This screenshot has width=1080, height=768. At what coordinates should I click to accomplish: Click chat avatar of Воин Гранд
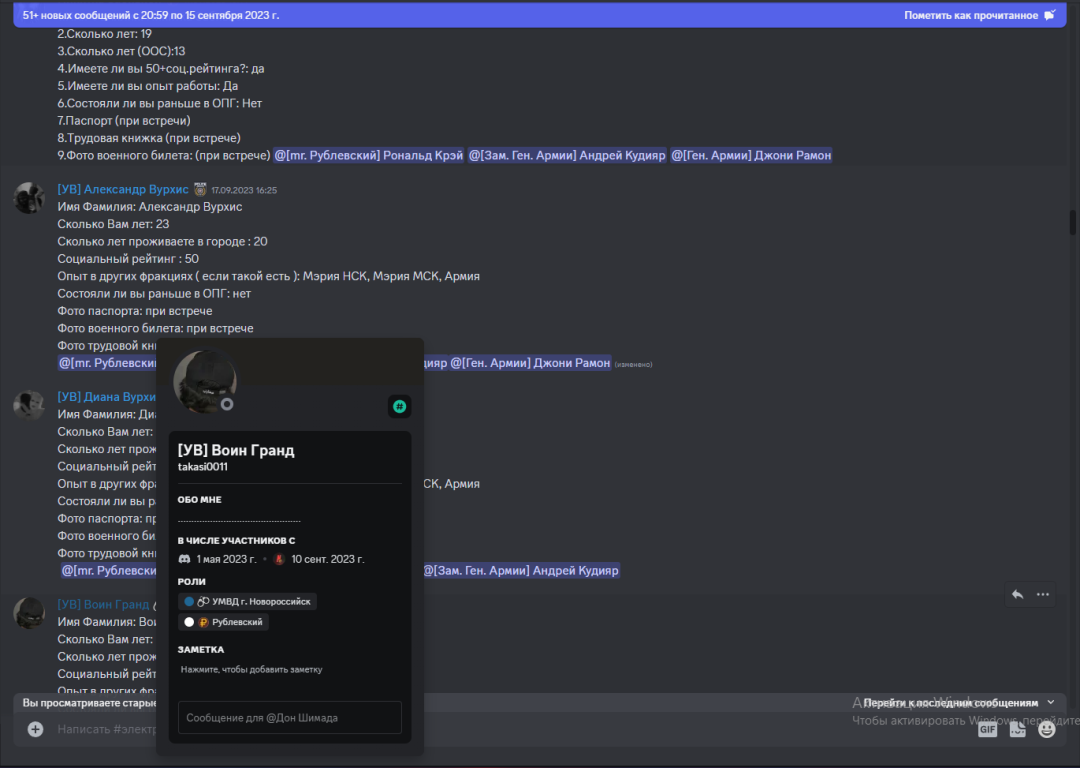coord(29,613)
